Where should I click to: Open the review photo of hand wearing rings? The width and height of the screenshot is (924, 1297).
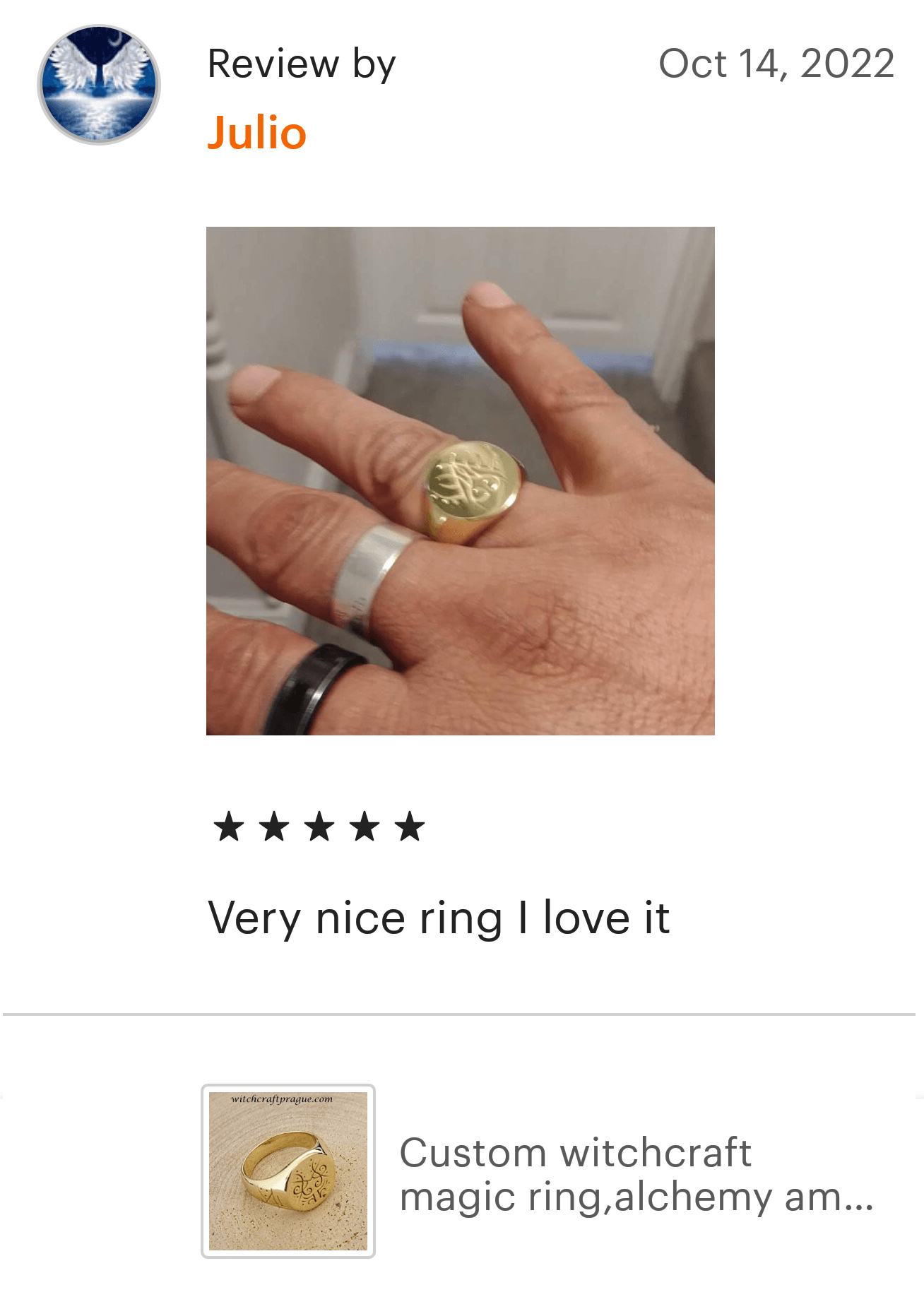pyautogui.click(x=461, y=481)
